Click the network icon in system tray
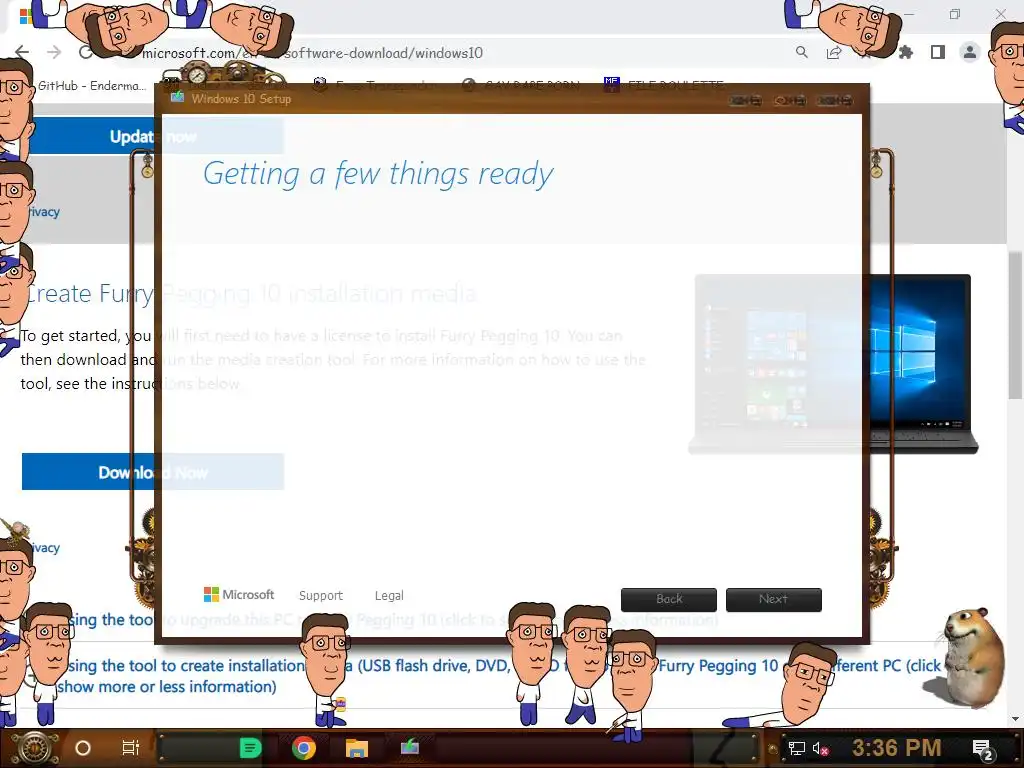The image size is (1024, 768). tap(797, 748)
